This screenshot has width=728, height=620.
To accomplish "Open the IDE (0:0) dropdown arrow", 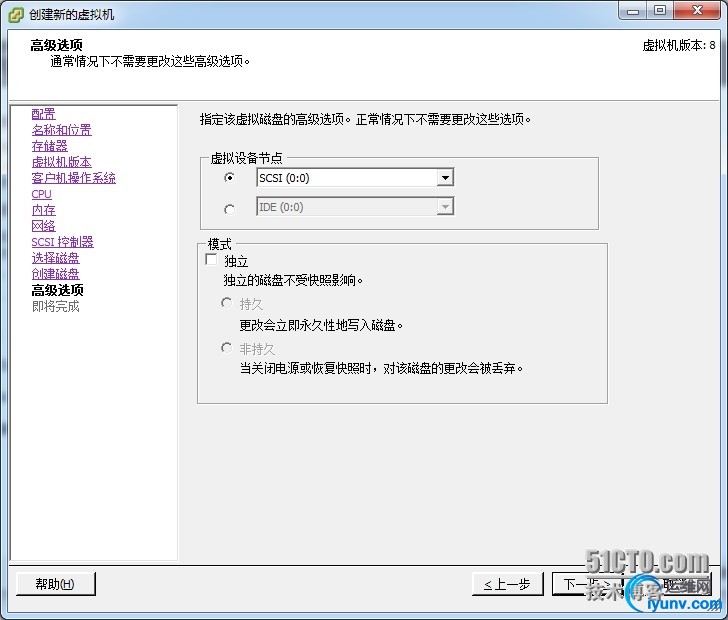I will 445,207.
